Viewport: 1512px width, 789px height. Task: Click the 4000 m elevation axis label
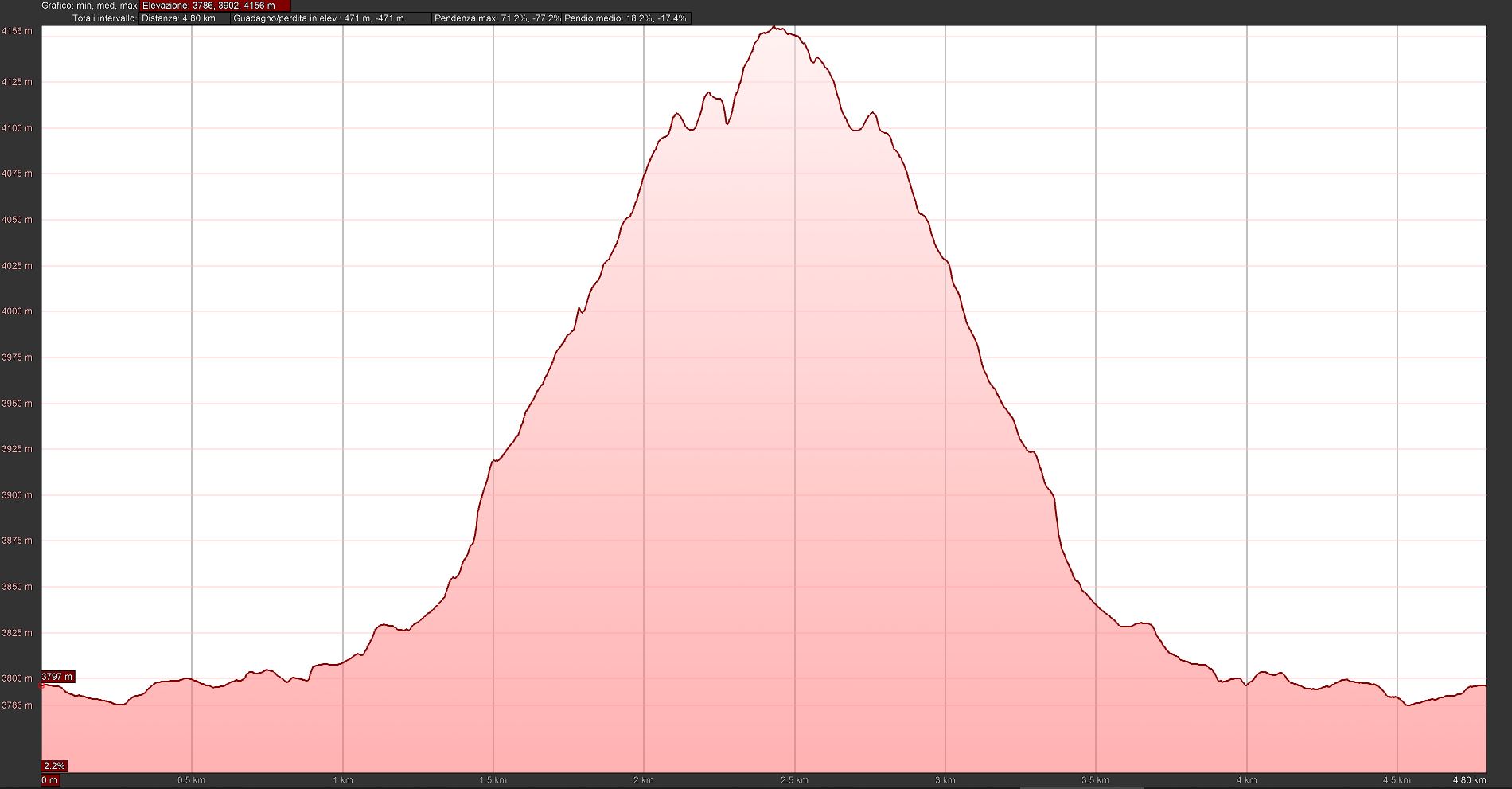(x=18, y=311)
